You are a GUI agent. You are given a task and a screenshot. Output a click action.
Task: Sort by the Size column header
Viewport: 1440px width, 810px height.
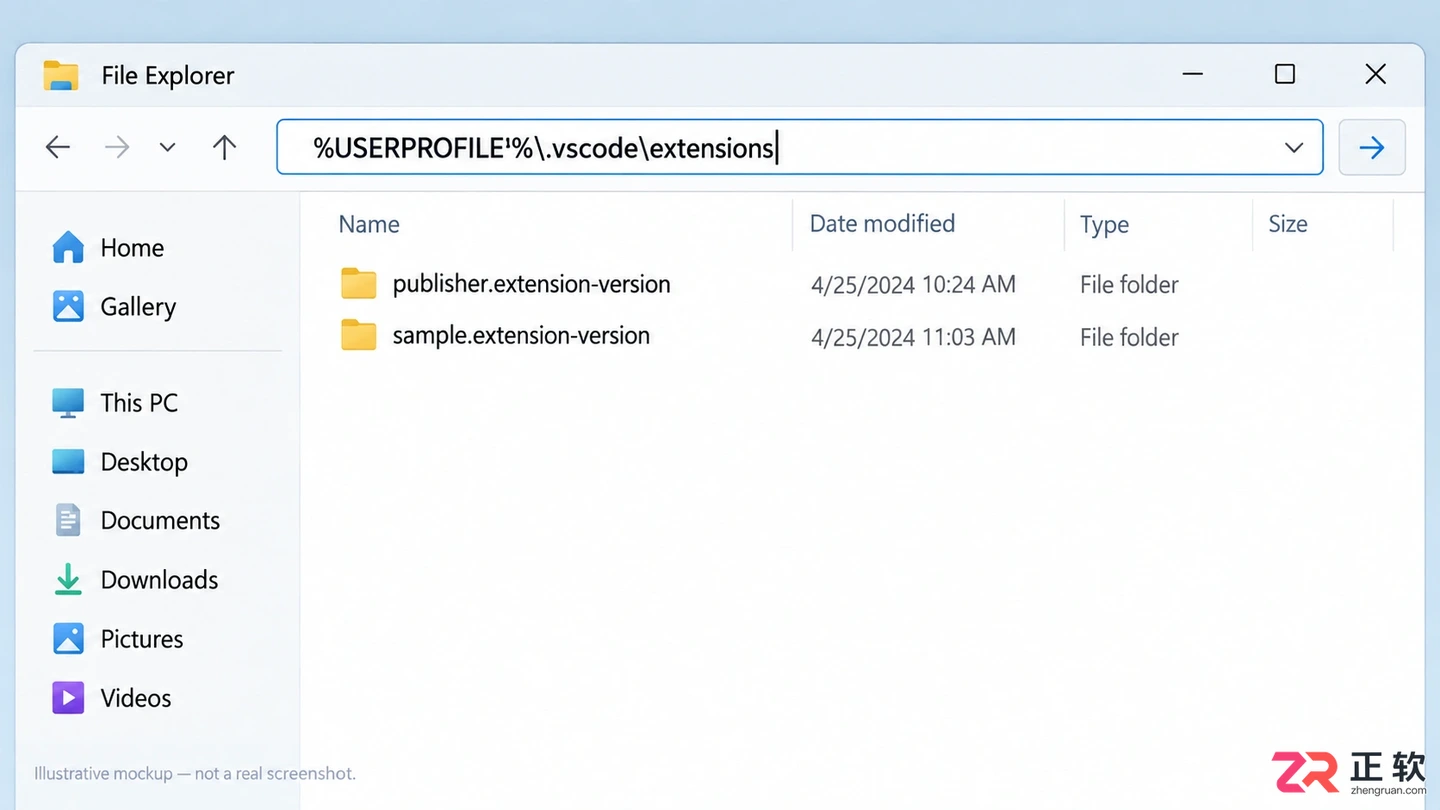[x=1288, y=224]
